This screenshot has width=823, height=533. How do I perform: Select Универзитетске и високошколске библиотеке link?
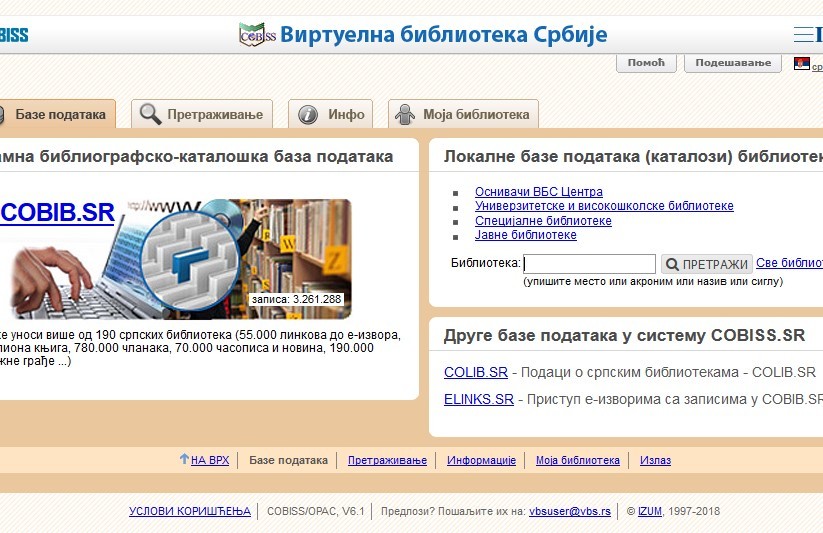[604, 206]
